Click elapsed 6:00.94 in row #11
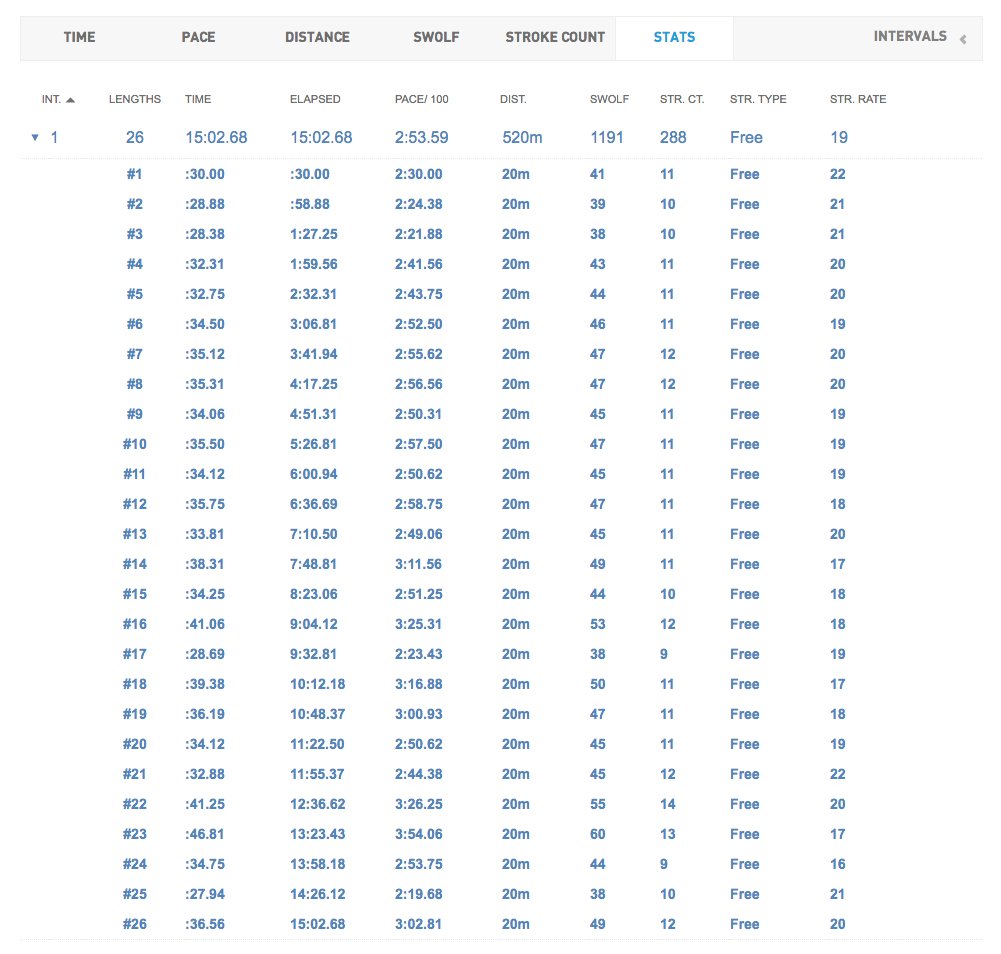 click(x=313, y=474)
